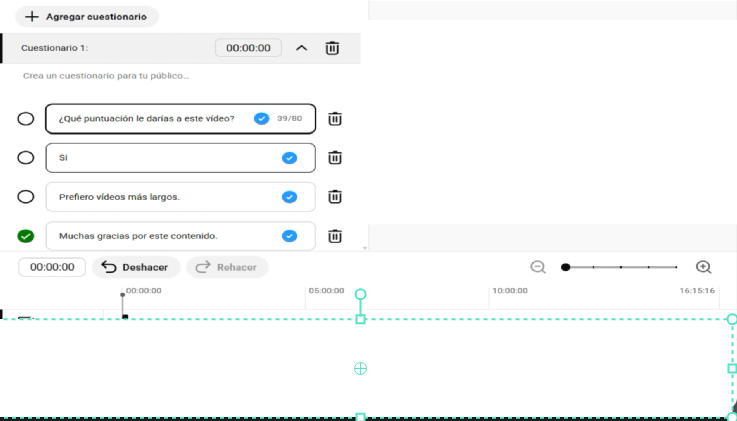Click the 05:00:00 mark on timeline ruler

pos(326,291)
